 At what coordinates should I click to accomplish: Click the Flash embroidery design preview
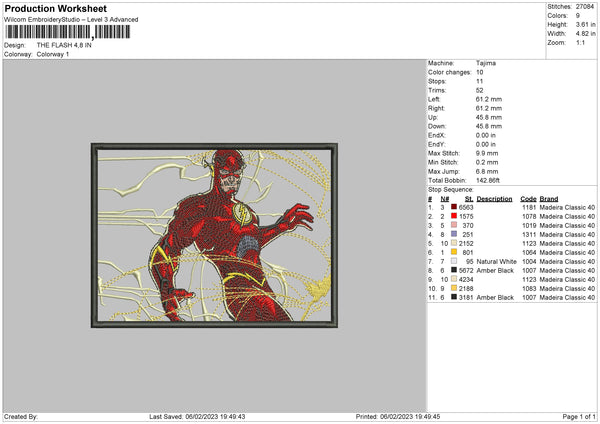(214, 235)
